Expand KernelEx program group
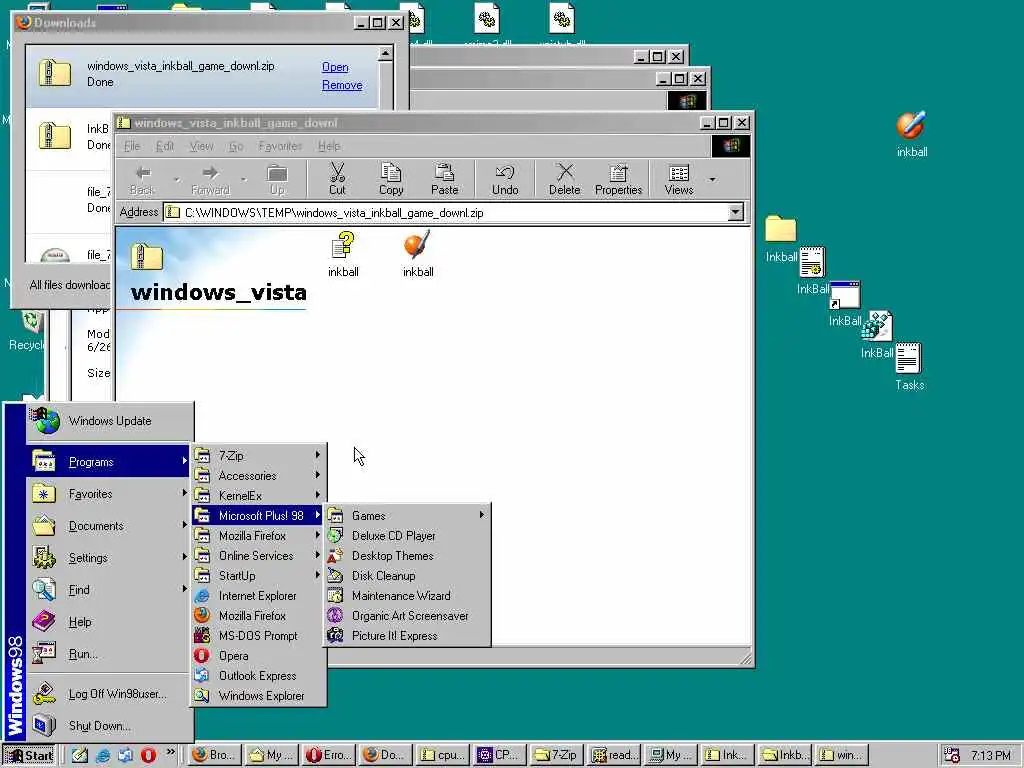Image resolution: width=1024 pixels, height=768 pixels. [259, 496]
